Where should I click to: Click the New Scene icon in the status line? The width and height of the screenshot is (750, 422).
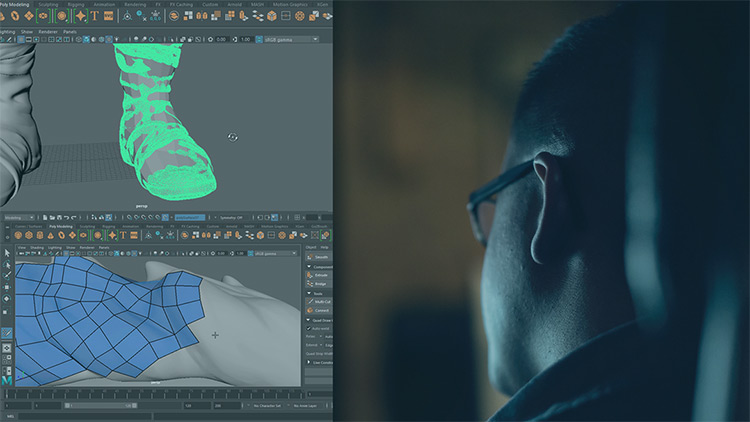[x=44, y=218]
